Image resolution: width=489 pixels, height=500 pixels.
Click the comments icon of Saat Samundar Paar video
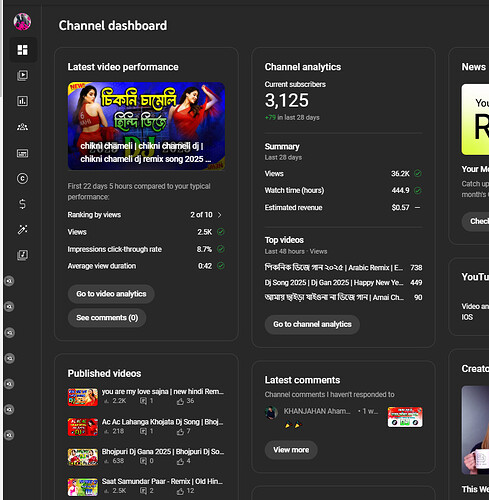[143, 491]
